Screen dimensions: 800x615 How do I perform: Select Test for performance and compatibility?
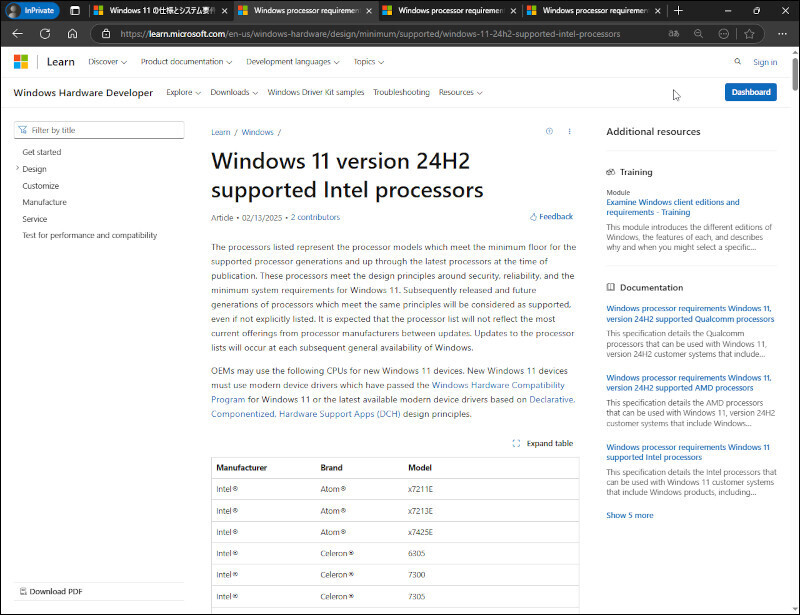90,235
